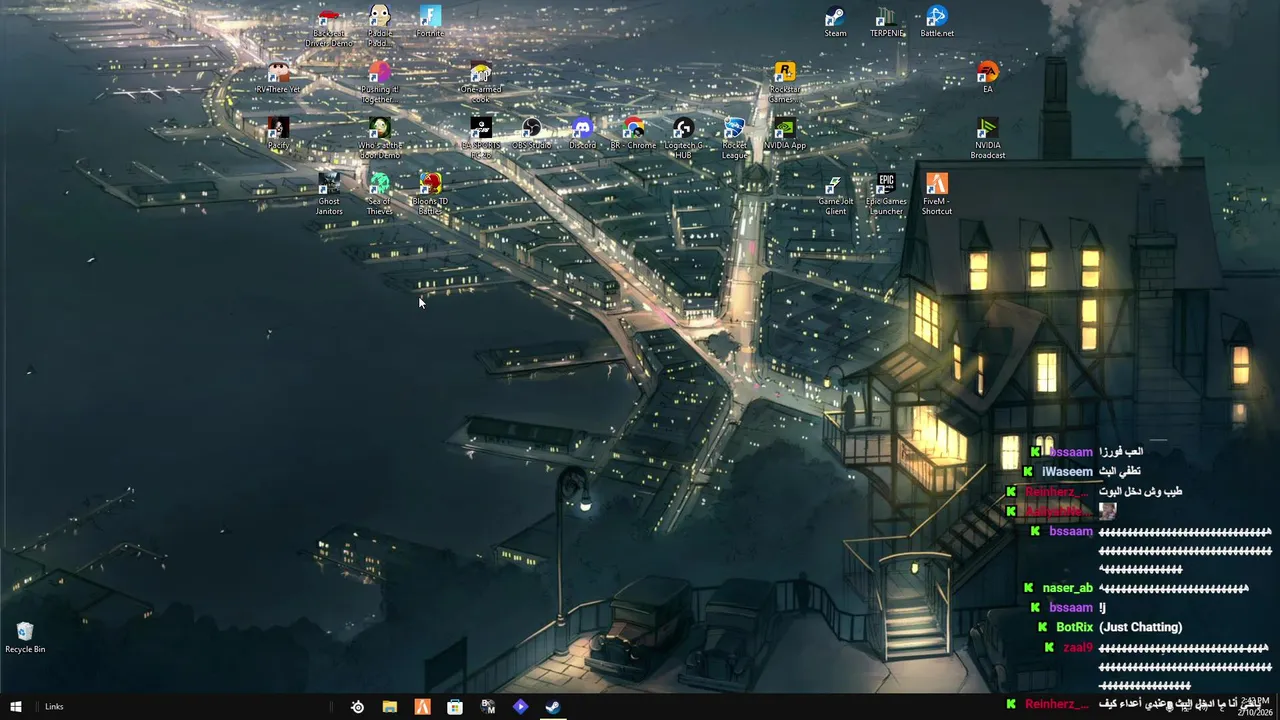Screen dimensions: 1280x720
Task: Open the Windows Start menu
Action: pyautogui.click(x=16, y=707)
